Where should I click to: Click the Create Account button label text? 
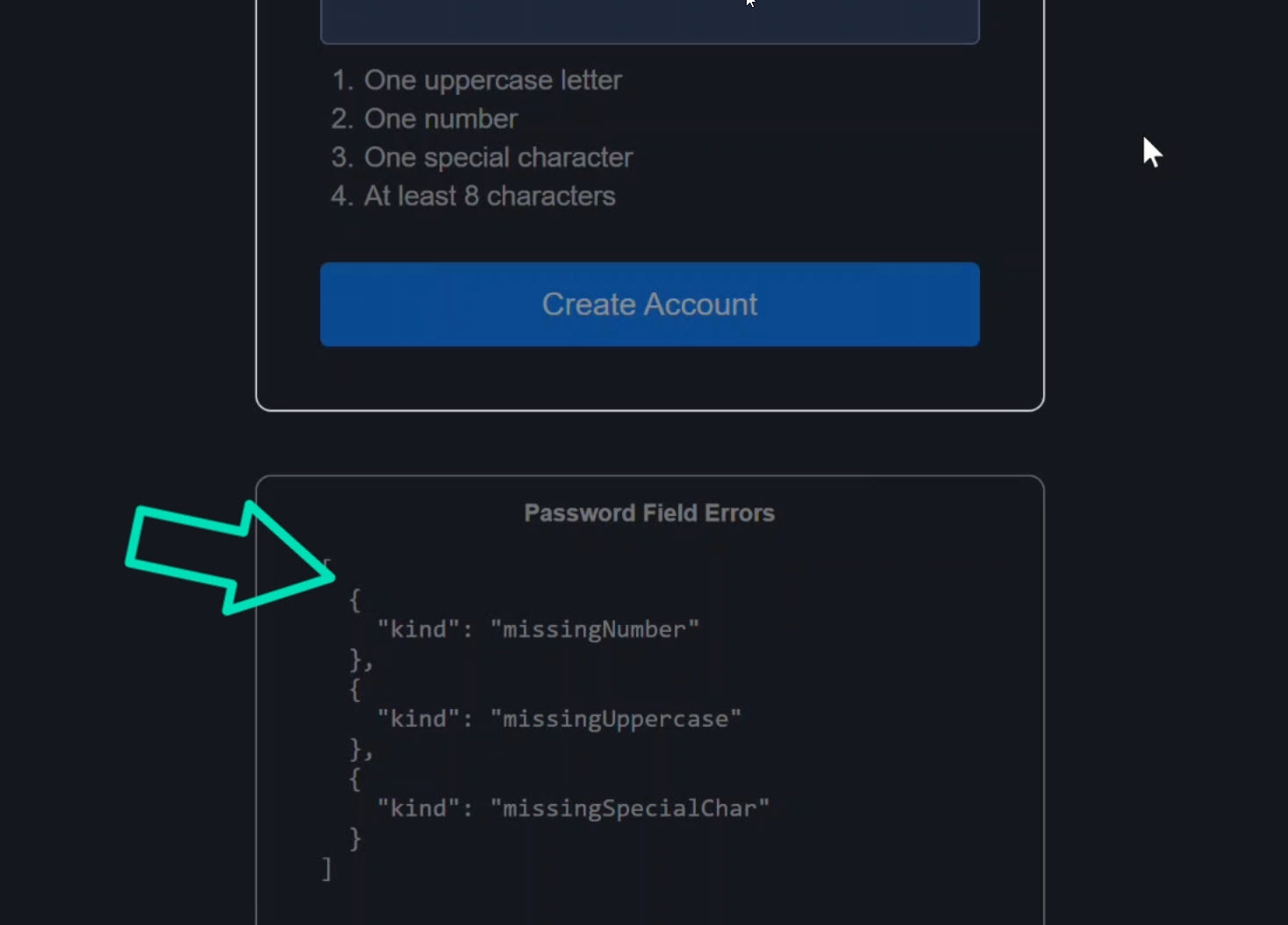(x=649, y=305)
